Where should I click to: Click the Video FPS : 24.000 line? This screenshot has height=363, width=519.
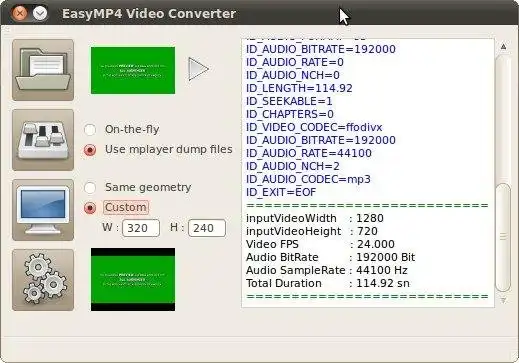[x=320, y=244]
